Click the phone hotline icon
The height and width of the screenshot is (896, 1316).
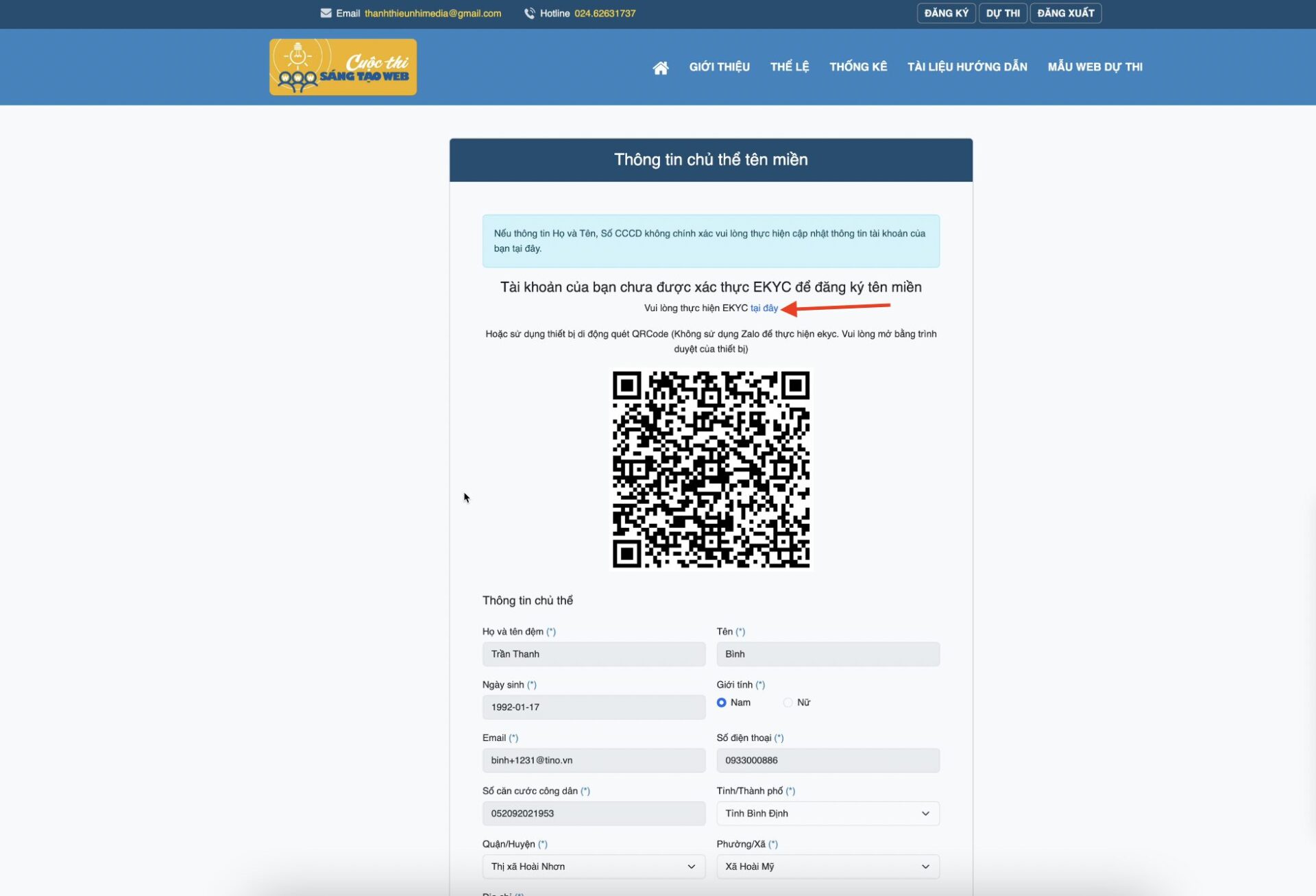529,13
